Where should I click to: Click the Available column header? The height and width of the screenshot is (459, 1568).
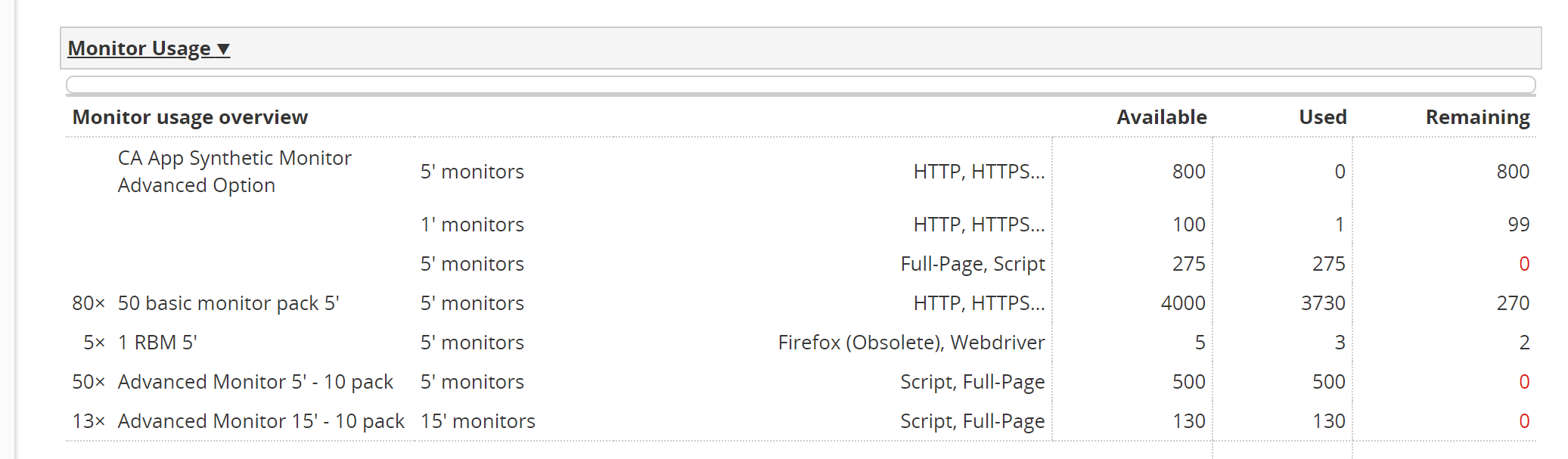1161,117
